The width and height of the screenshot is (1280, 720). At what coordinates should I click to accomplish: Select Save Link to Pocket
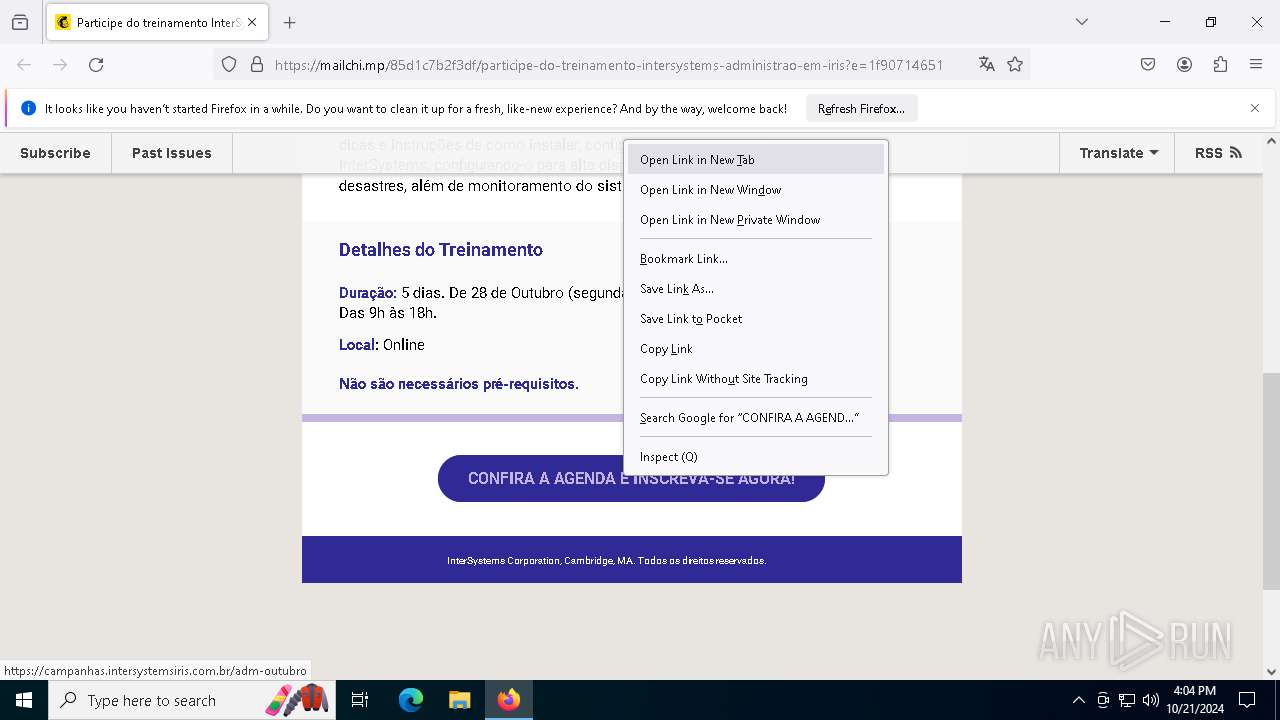pyautogui.click(x=756, y=318)
